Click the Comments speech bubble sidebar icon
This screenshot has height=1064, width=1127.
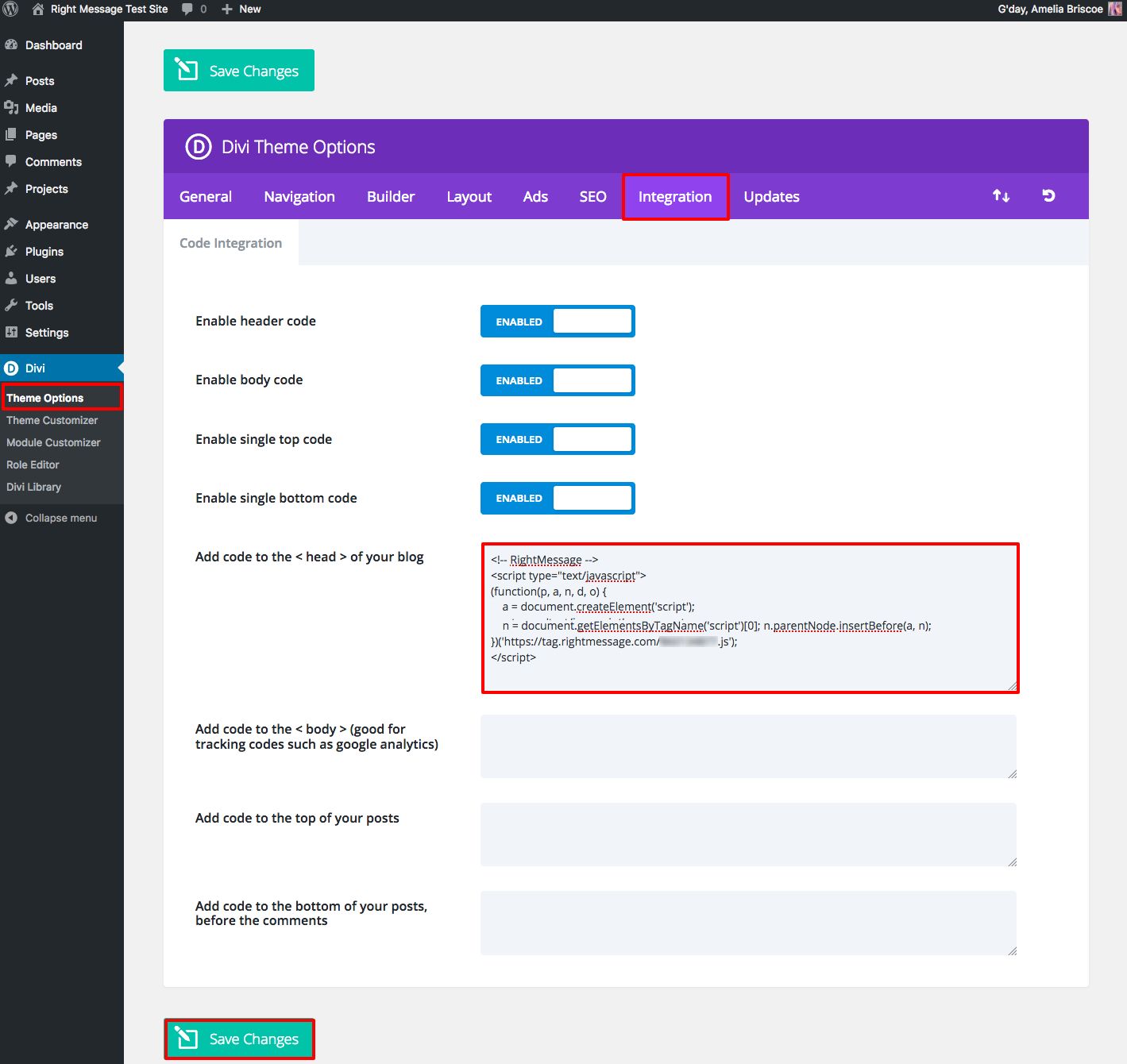tap(11, 161)
